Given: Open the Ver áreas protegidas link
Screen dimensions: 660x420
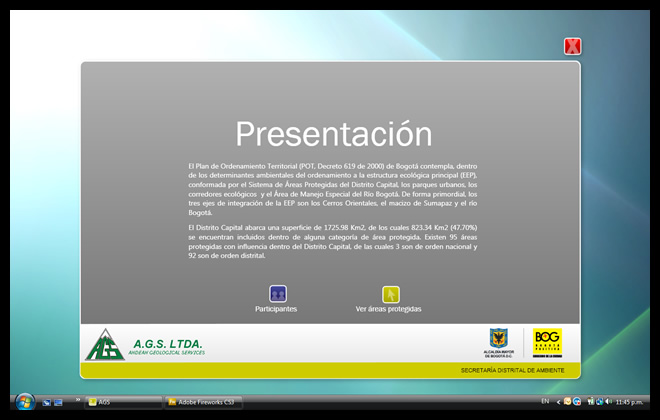Looking at the screenshot, I should (x=388, y=309).
